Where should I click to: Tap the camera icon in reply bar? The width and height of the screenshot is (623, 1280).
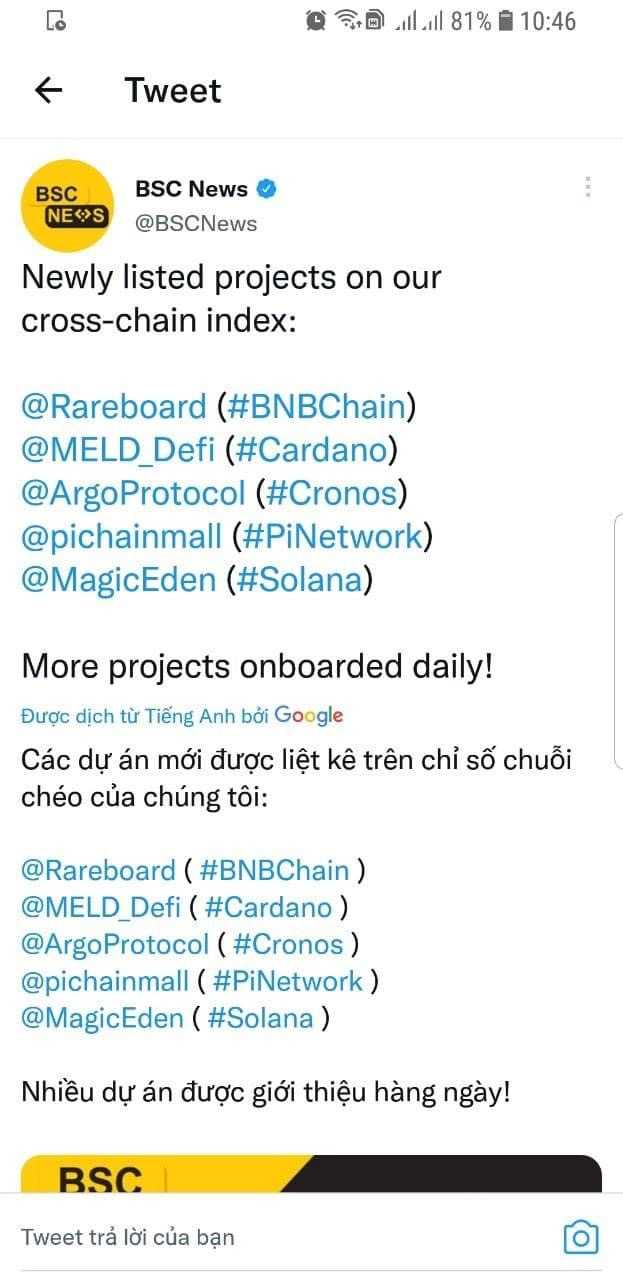[x=581, y=1237]
